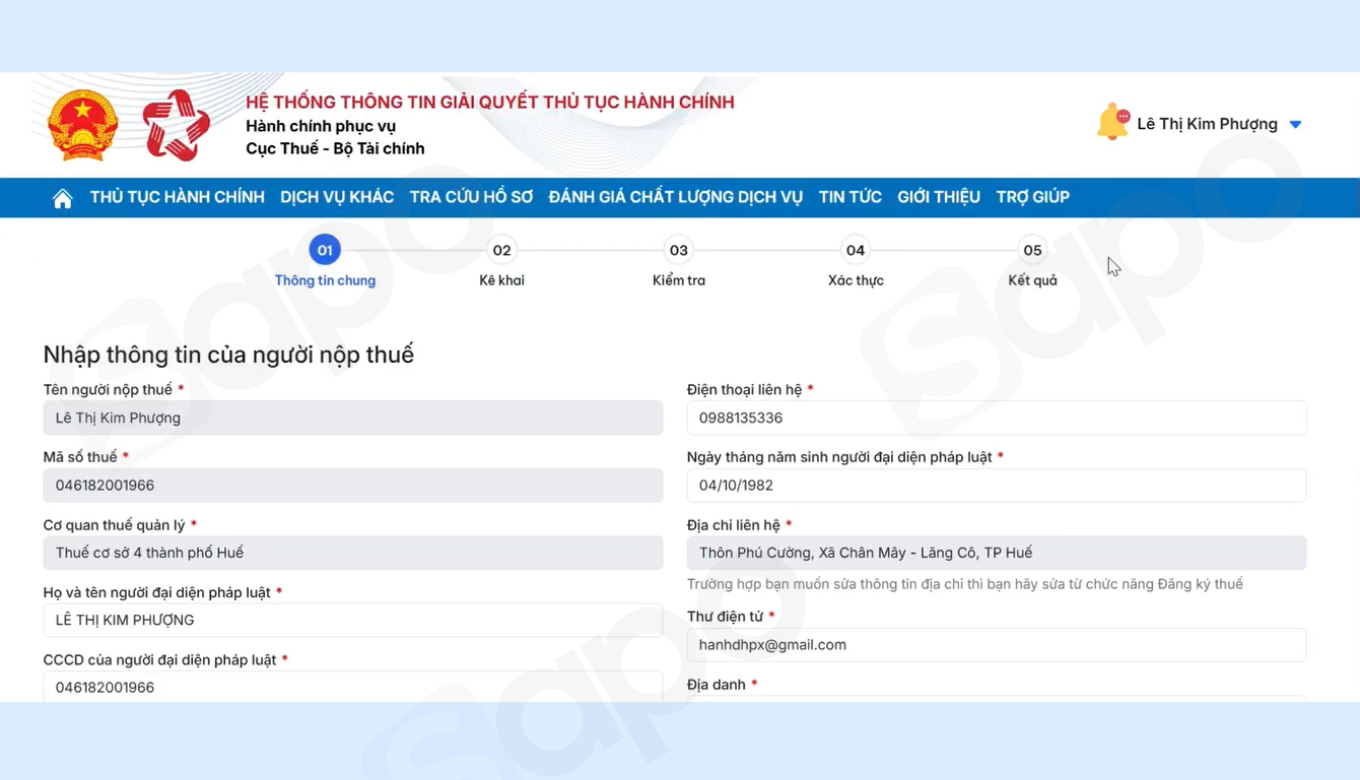1360x780 pixels.
Task: Click the Điện thoại liên hệ input field
Action: point(996,418)
